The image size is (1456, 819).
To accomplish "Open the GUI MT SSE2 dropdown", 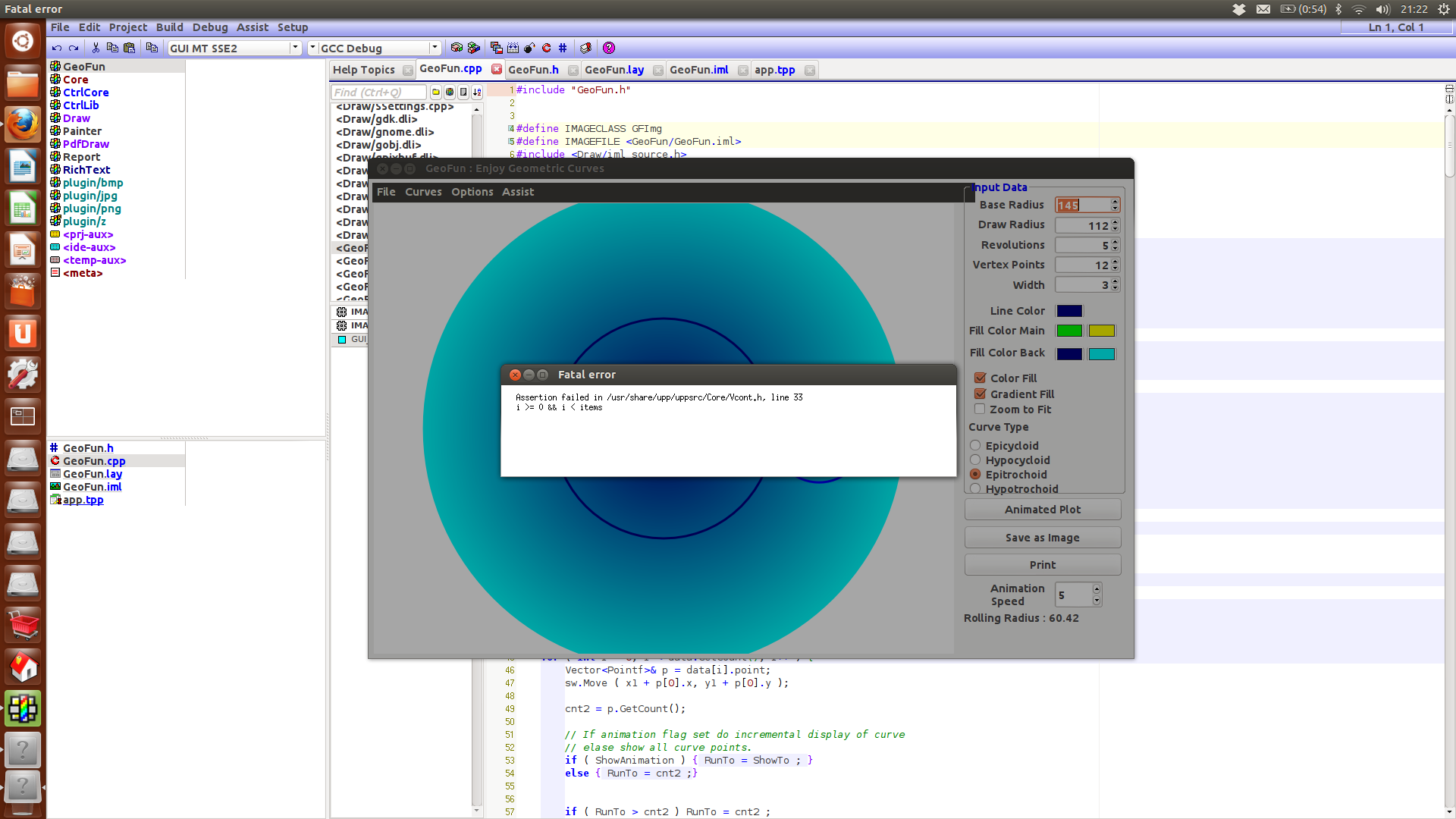I will click(295, 48).
